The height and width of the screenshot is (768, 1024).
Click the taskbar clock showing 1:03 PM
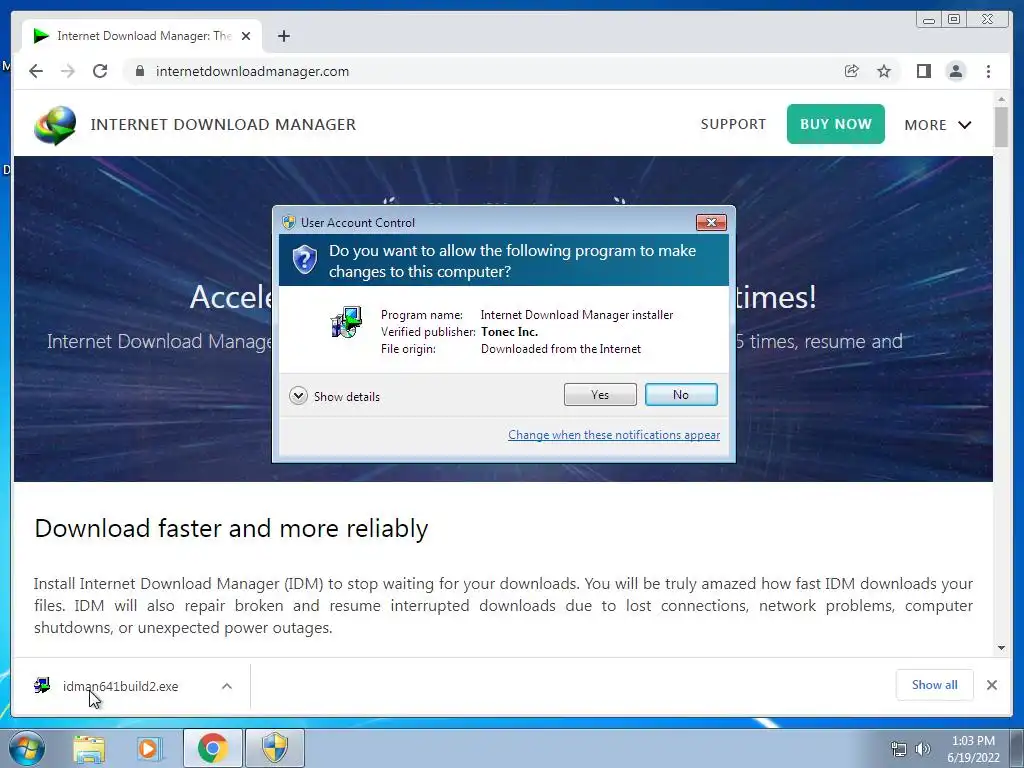tap(973, 749)
